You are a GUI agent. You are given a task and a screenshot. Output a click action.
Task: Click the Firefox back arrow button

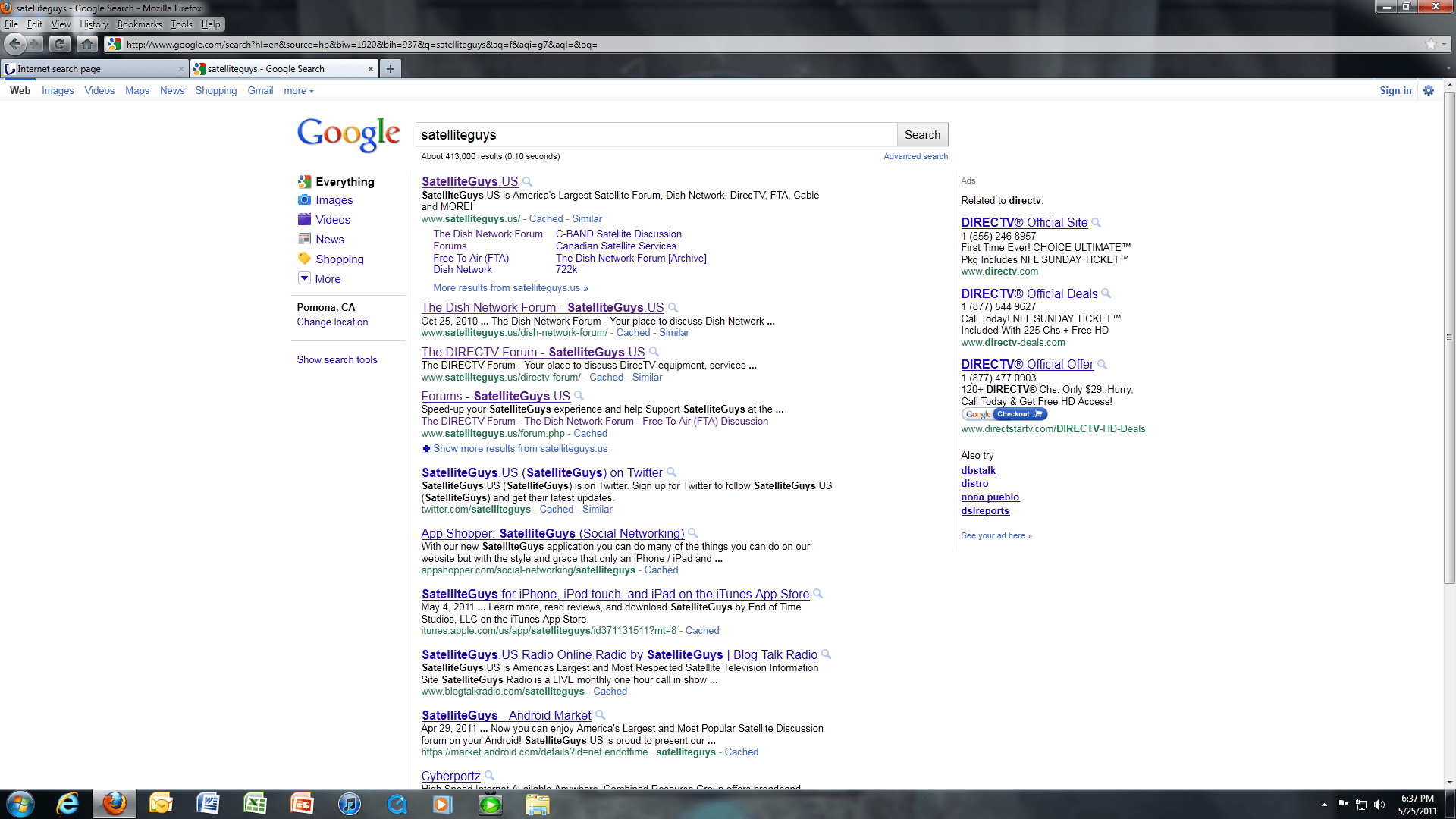coord(15,44)
